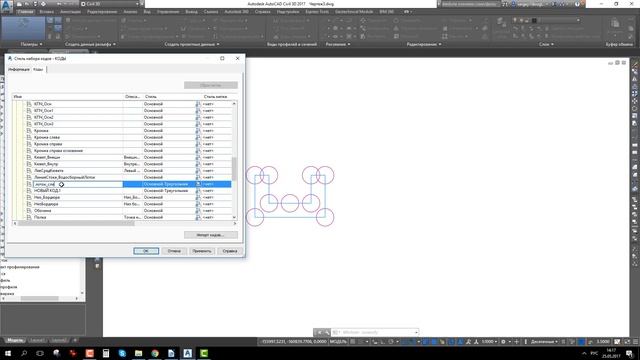Switch to Коды tab in dialog
Screen dimensions: 640x360
point(38,69)
